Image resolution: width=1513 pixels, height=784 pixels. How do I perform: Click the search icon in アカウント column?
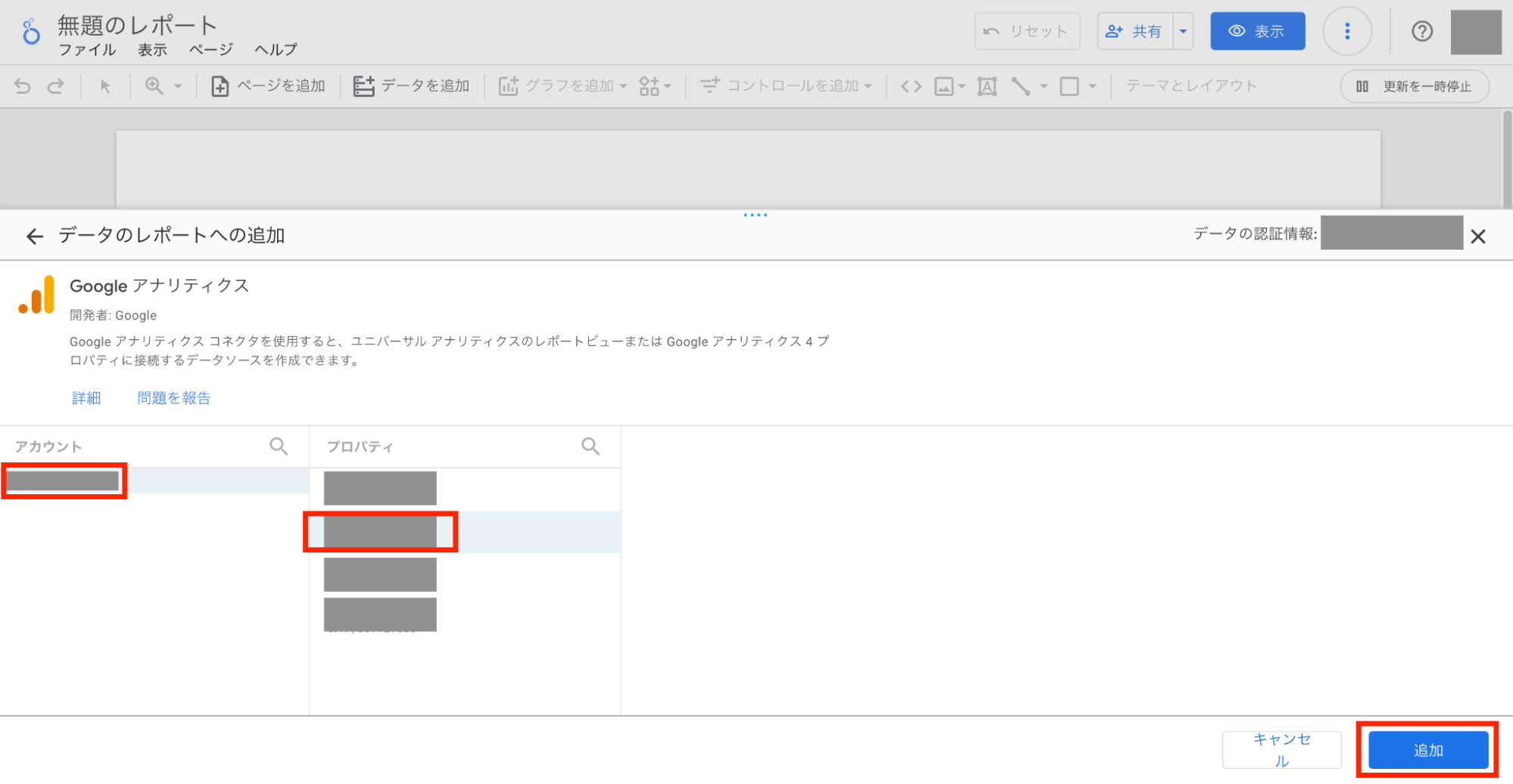pyautogui.click(x=279, y=446)
